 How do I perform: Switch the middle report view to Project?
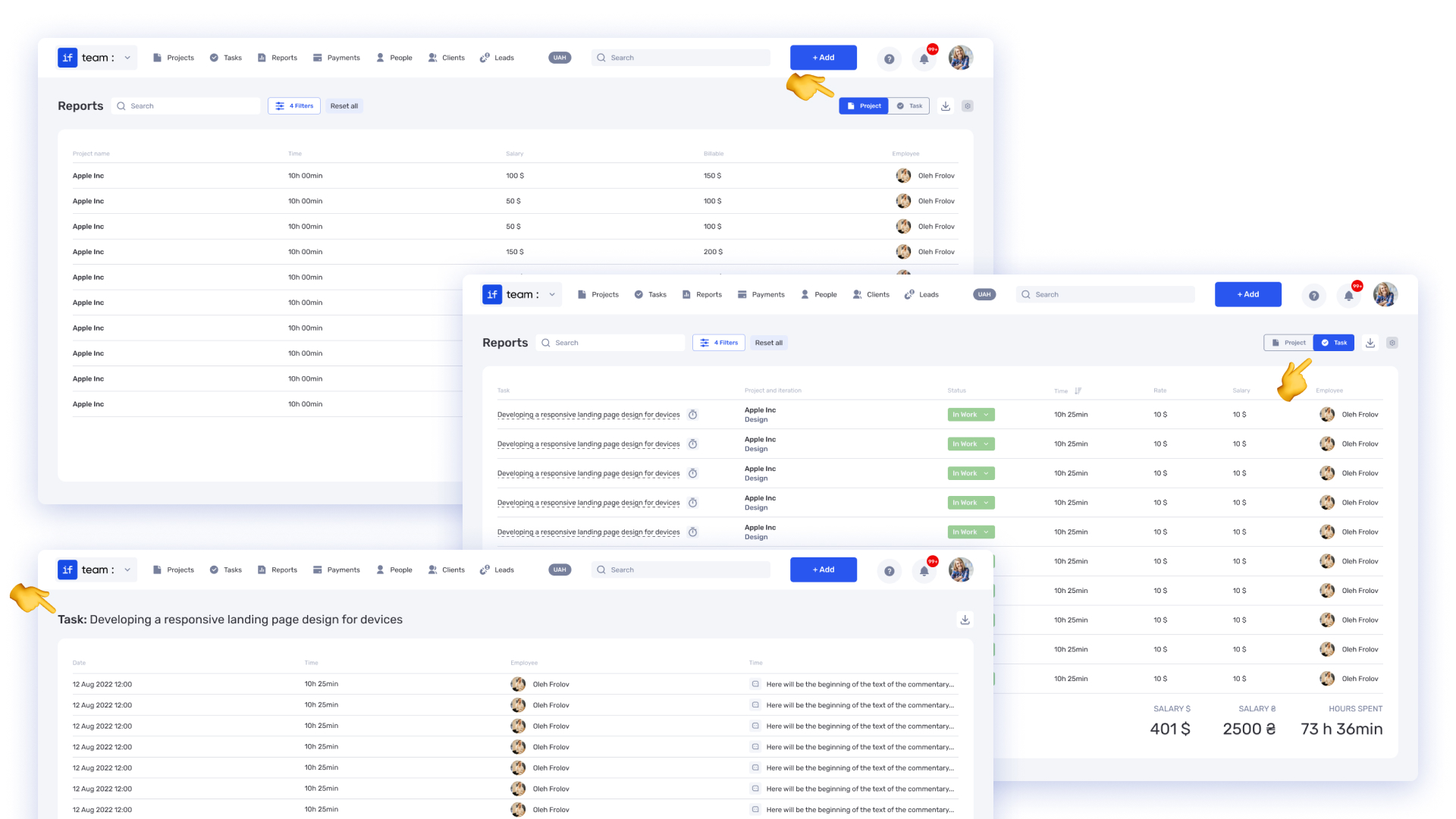[1288, 343]
